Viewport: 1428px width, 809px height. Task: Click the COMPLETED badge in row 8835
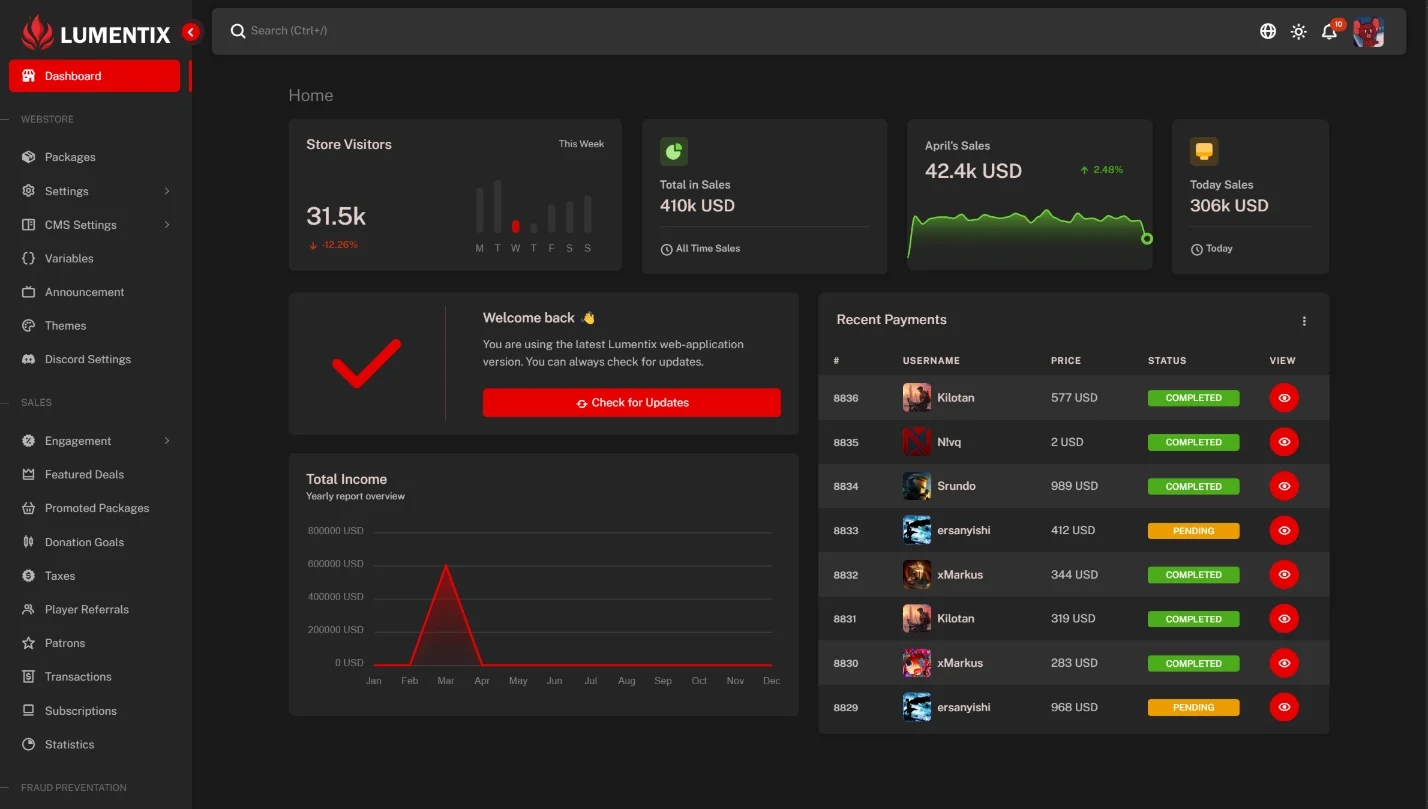(1193, 442)
